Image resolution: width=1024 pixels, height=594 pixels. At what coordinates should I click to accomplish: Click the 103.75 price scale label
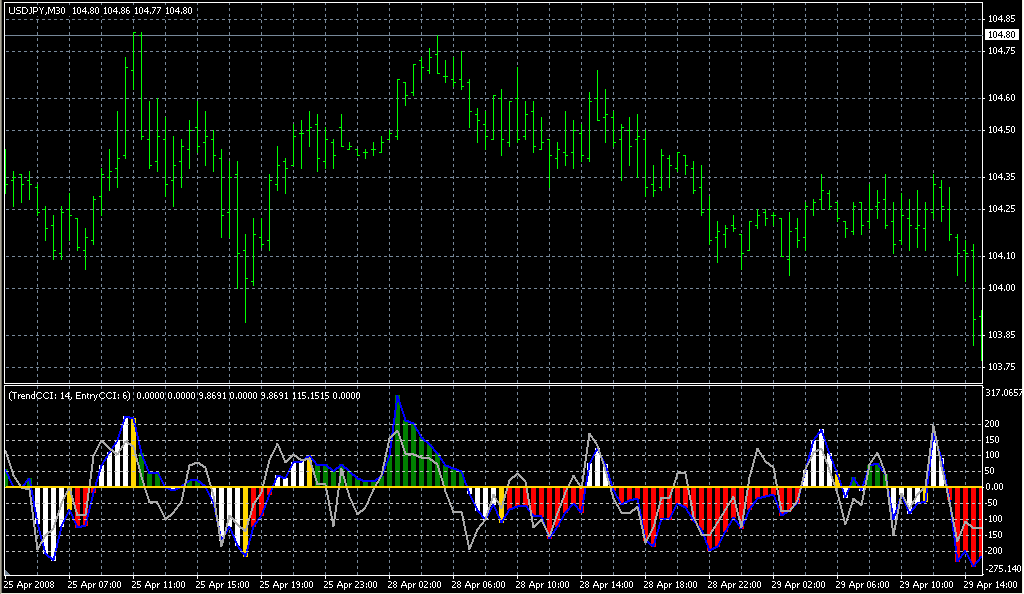pos(1002,367)
